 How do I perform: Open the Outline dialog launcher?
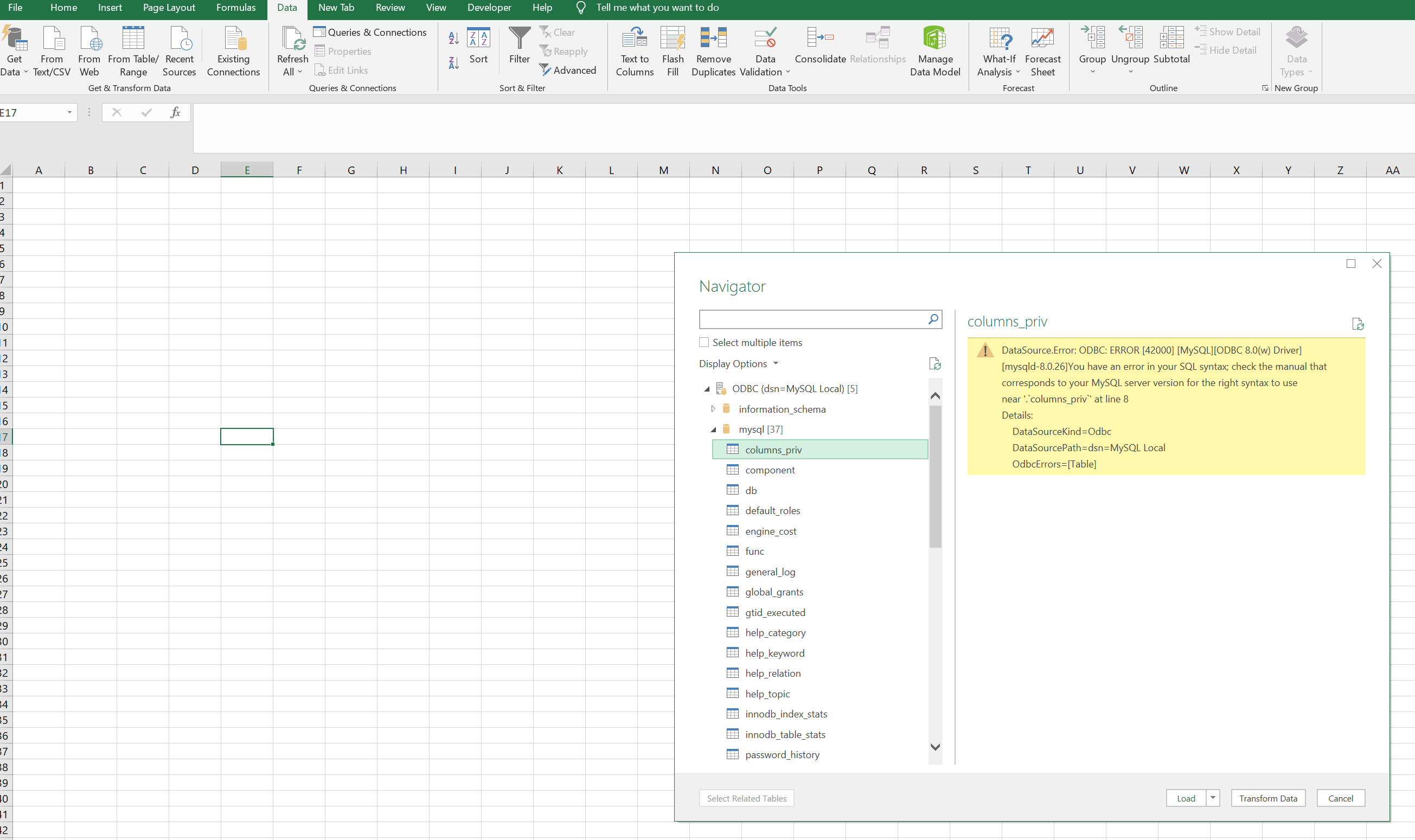pos(1265,88)
